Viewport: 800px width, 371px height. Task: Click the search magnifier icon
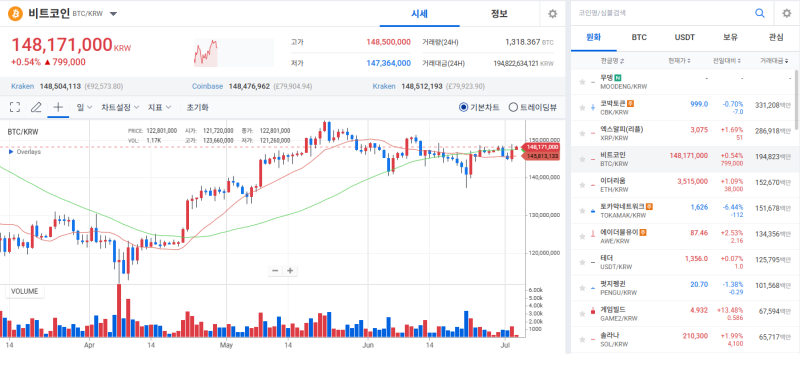click(x=760, y=13)
